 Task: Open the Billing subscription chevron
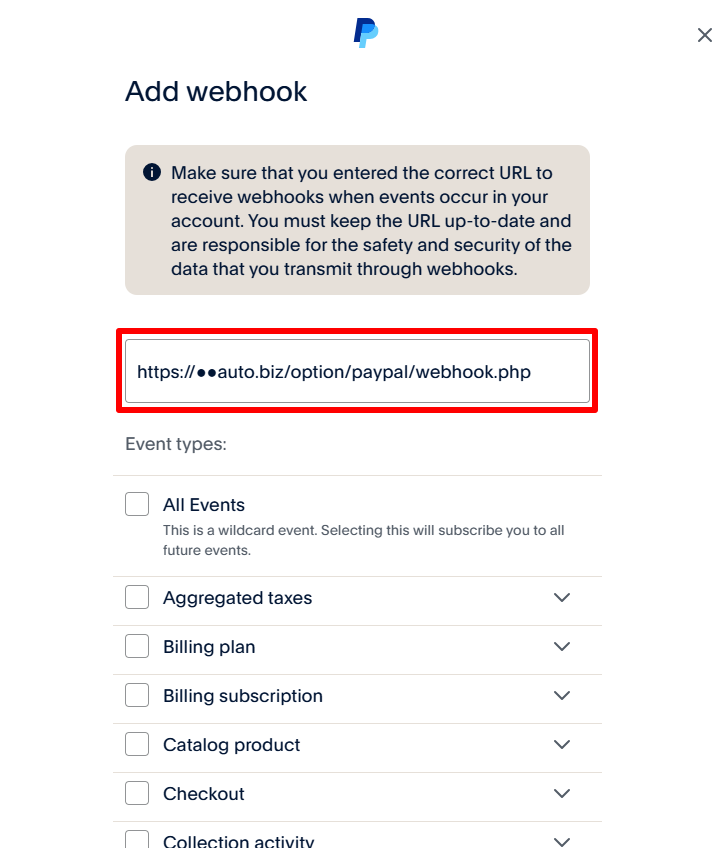point(562,696)
